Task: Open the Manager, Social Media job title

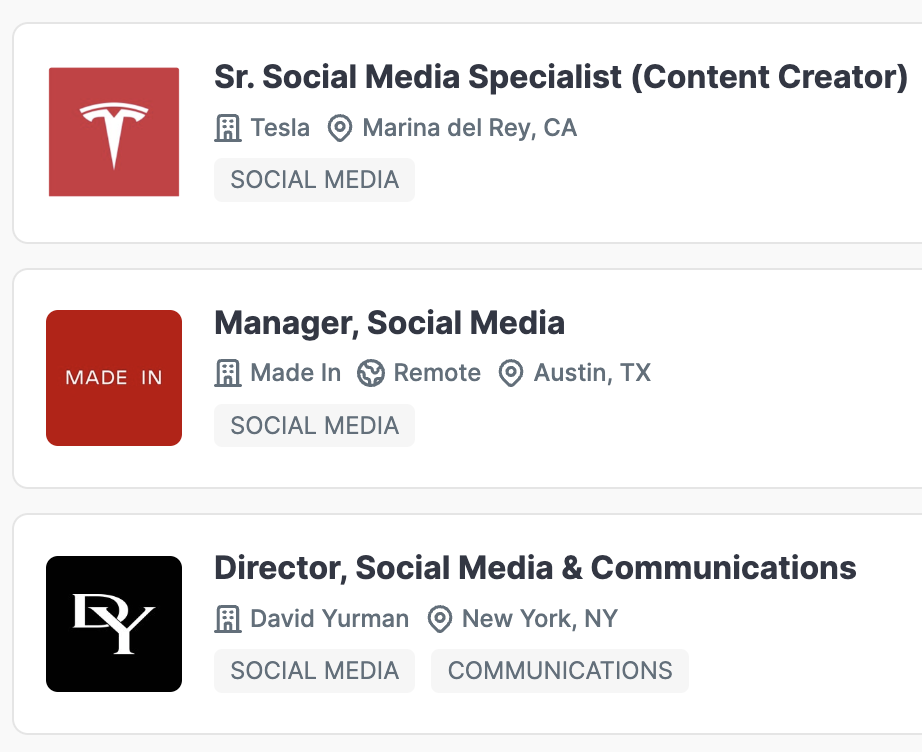Action: (x=389, y=323)
